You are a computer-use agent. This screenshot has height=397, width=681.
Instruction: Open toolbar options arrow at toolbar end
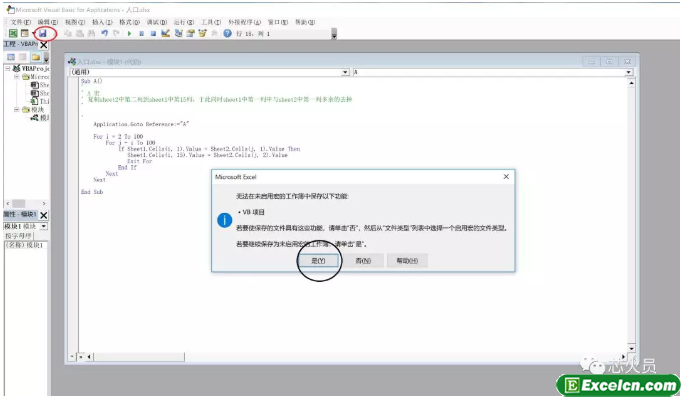pos(334,34)
